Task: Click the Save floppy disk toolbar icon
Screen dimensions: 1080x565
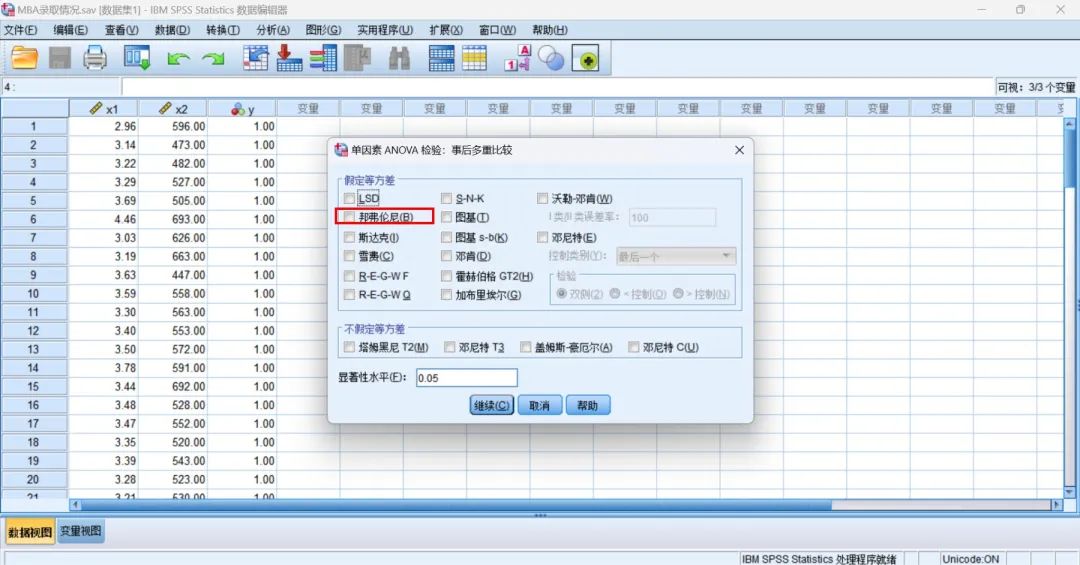Action: pyautogui.click(x=60, y=59)
